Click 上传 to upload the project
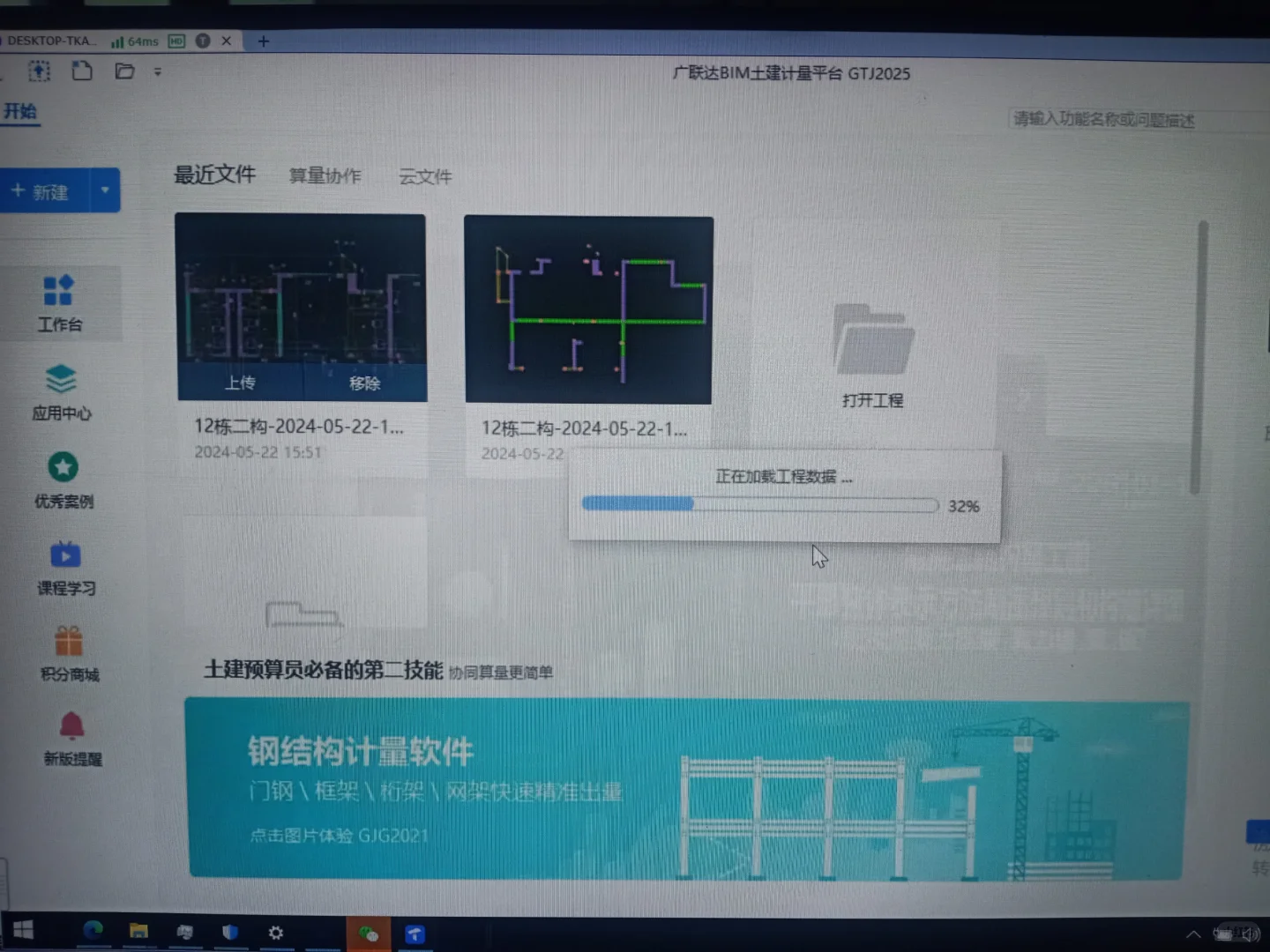Viewport: 1270px width, 952px height. point(240,383)
